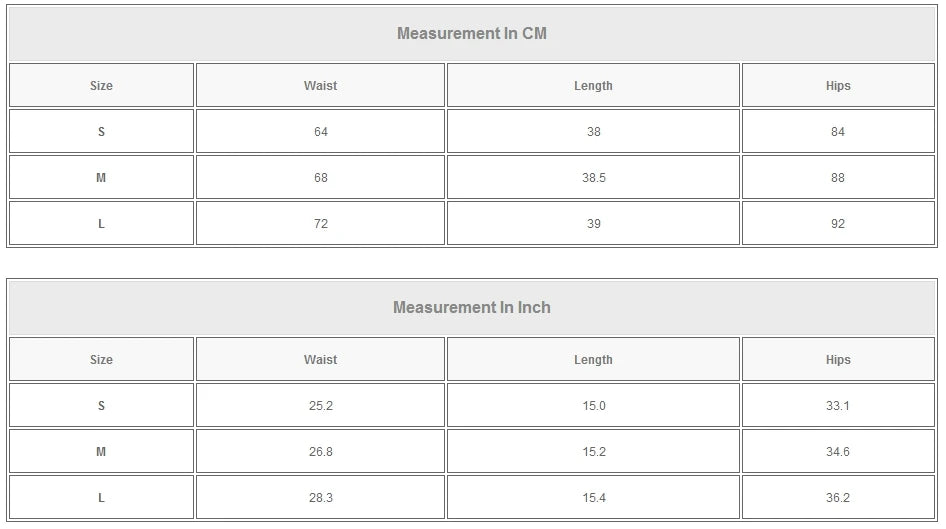Click the Hips header in Inch table

pos(838,360)
